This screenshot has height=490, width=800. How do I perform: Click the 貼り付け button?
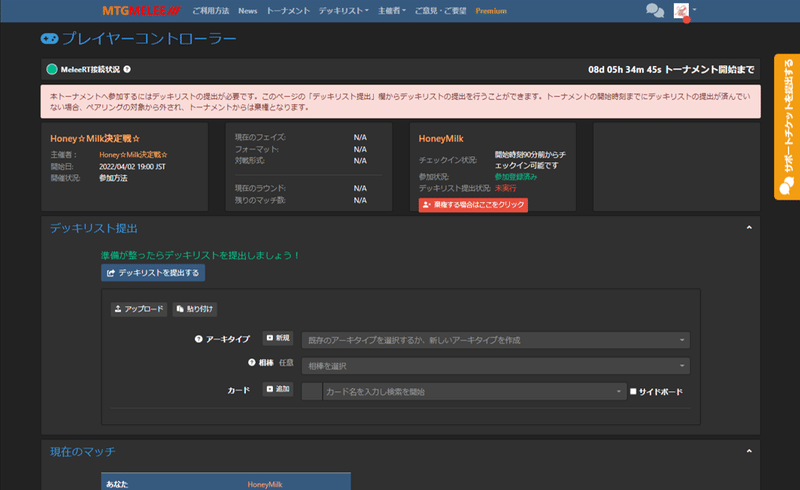194,309
